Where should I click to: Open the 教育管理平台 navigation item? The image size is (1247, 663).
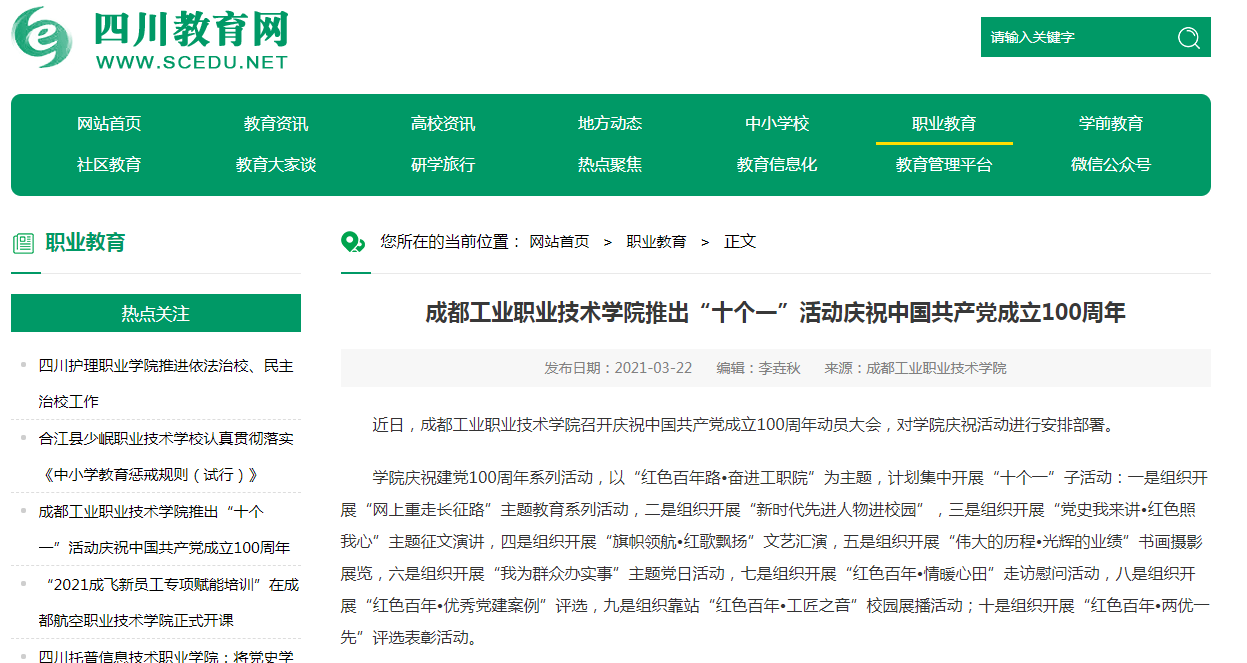point(944,165)
